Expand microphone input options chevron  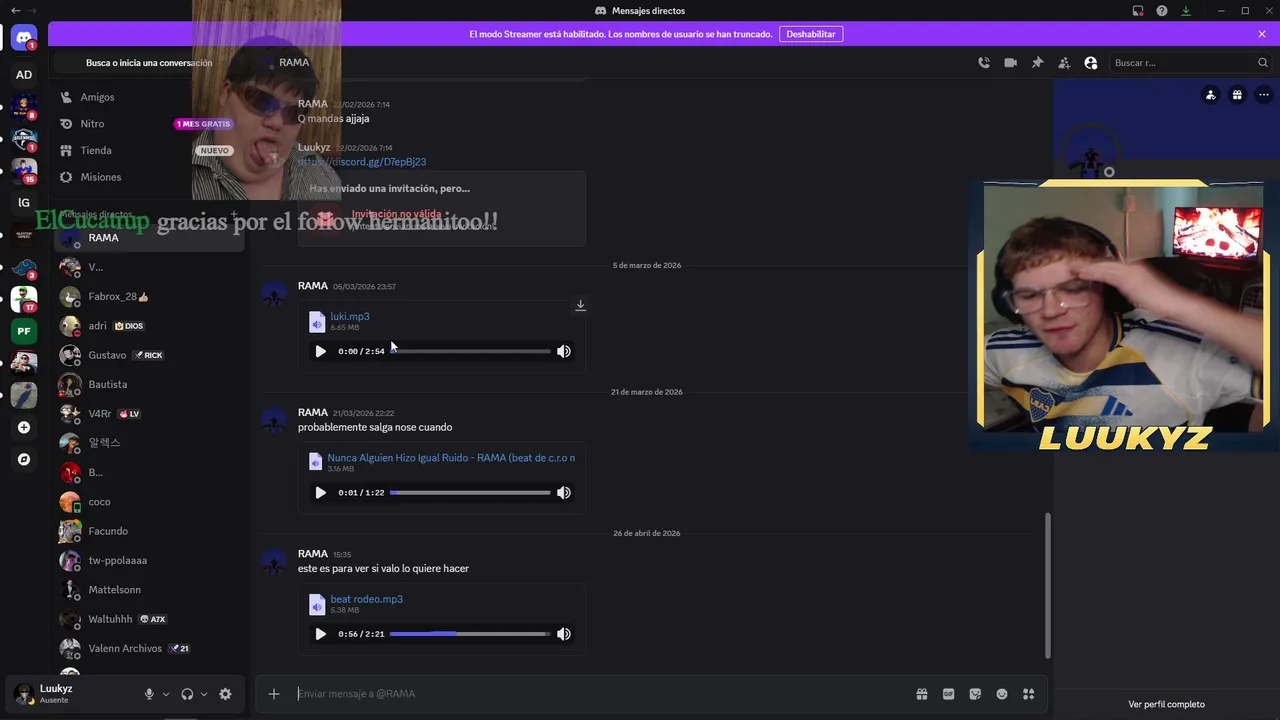pos(166,694)
